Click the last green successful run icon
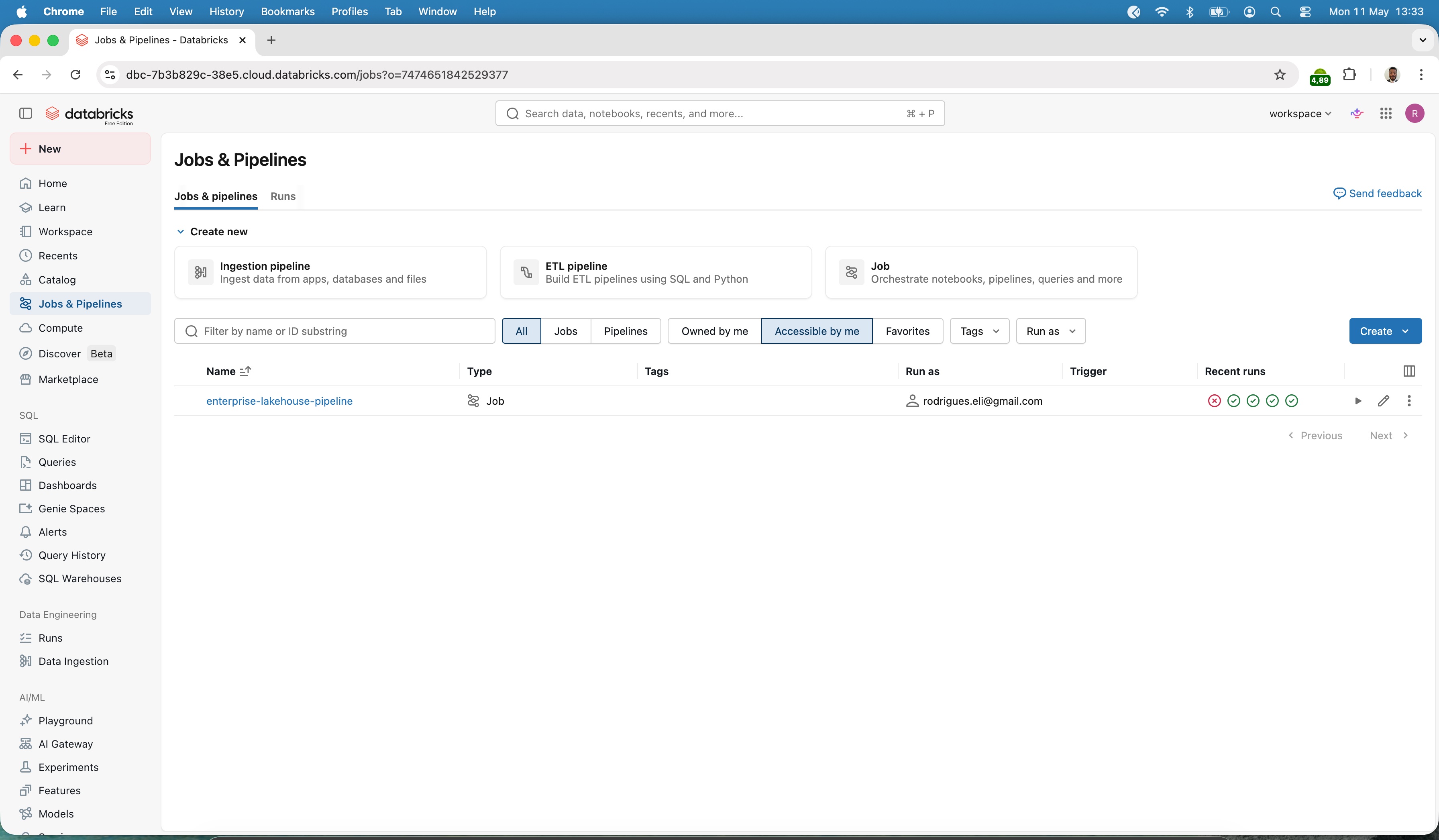 coord(1291,401)
